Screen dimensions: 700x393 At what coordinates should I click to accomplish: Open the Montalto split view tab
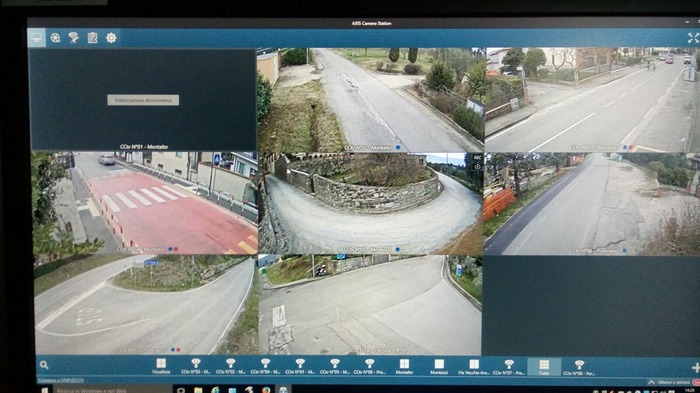[404, 367]
